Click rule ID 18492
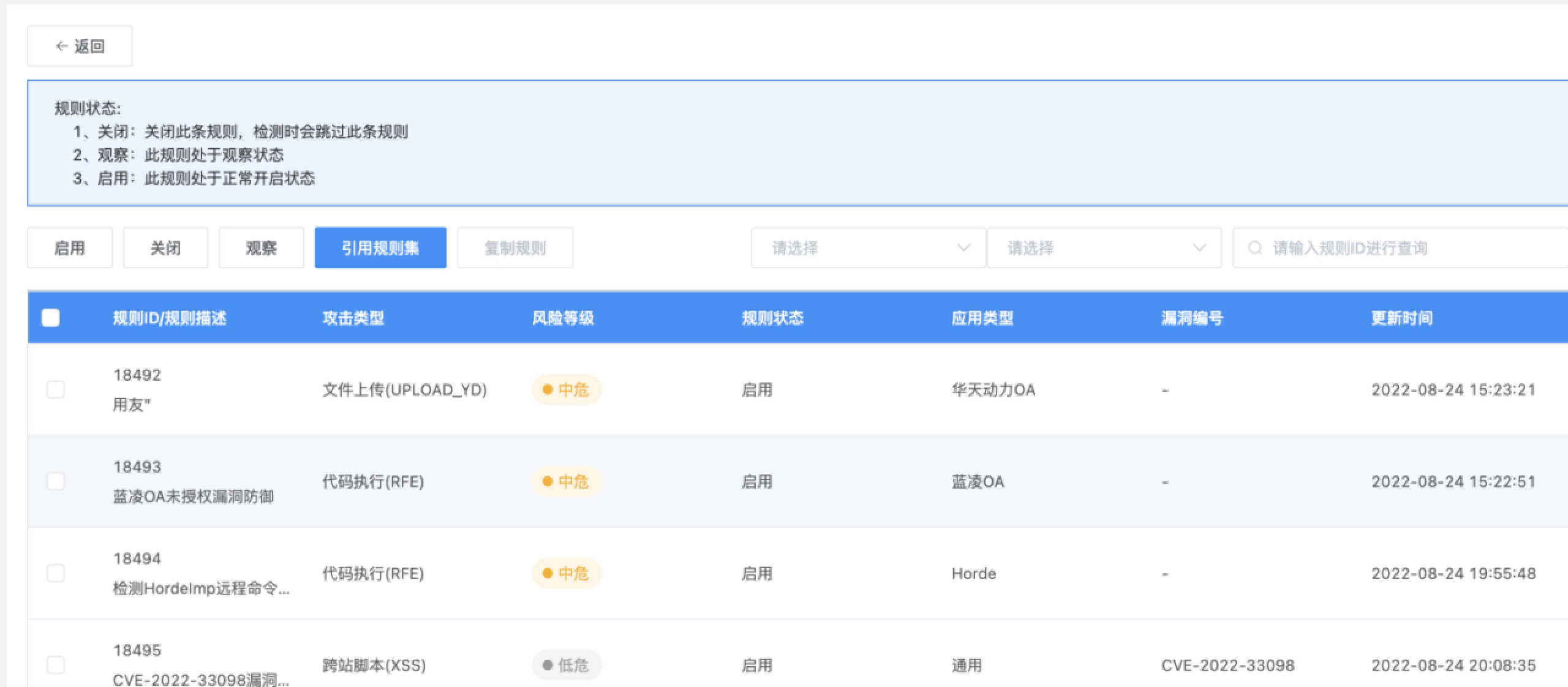The height and width of the screenshot is (687, 1568). pos(137,375)
